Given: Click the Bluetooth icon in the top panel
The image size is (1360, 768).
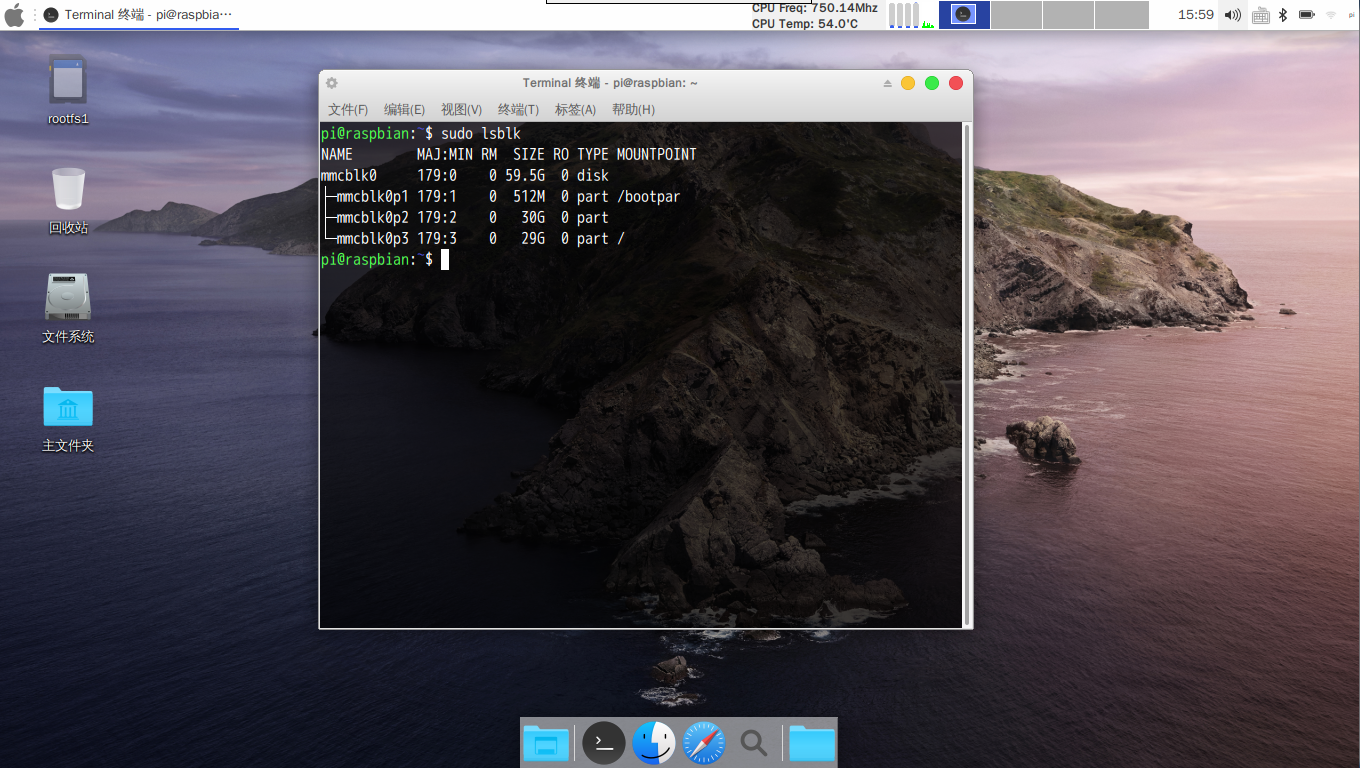Looking at the screenshot, I should point(1282,15).
